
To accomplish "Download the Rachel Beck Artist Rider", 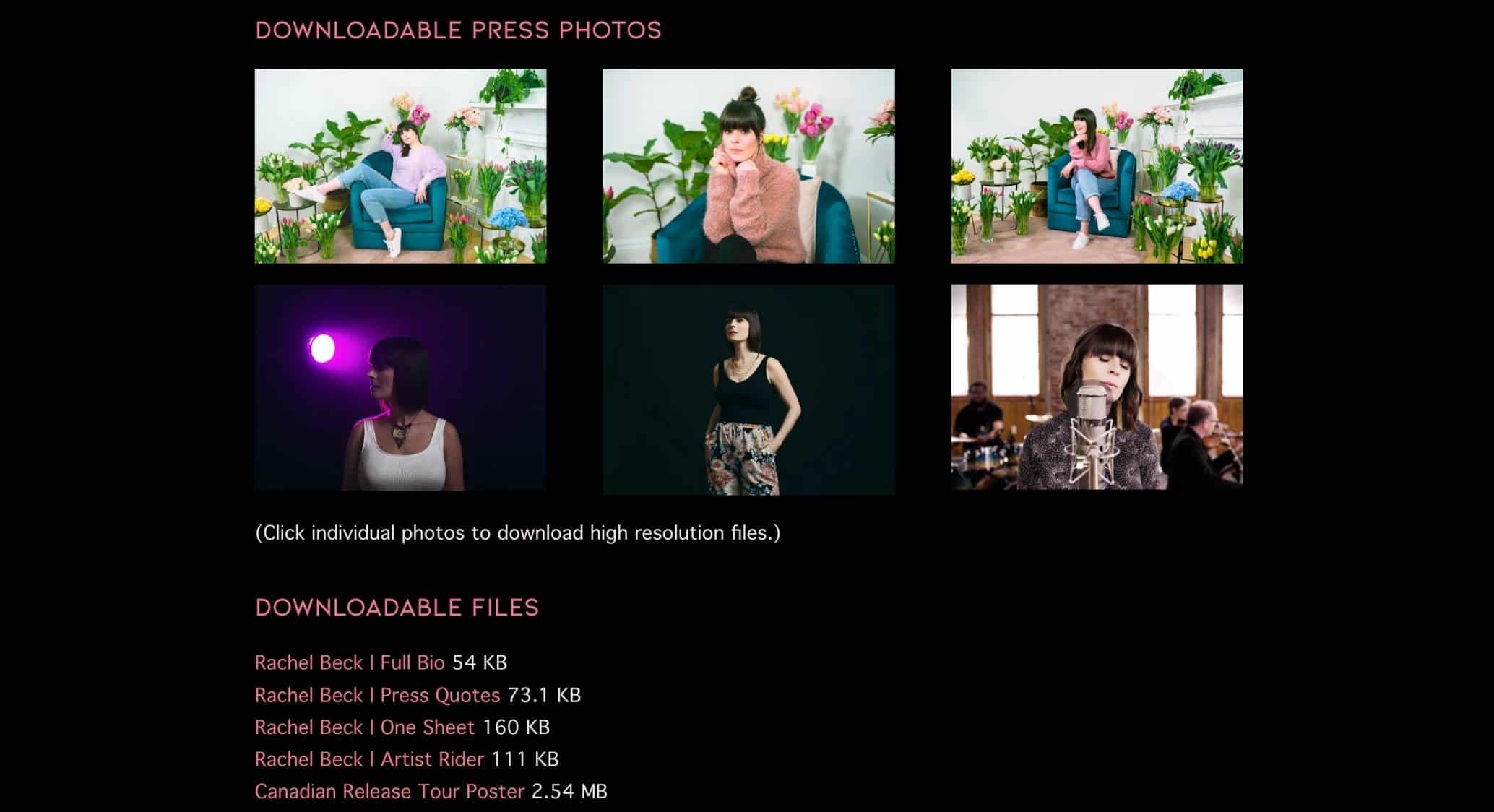I will 369,759.
